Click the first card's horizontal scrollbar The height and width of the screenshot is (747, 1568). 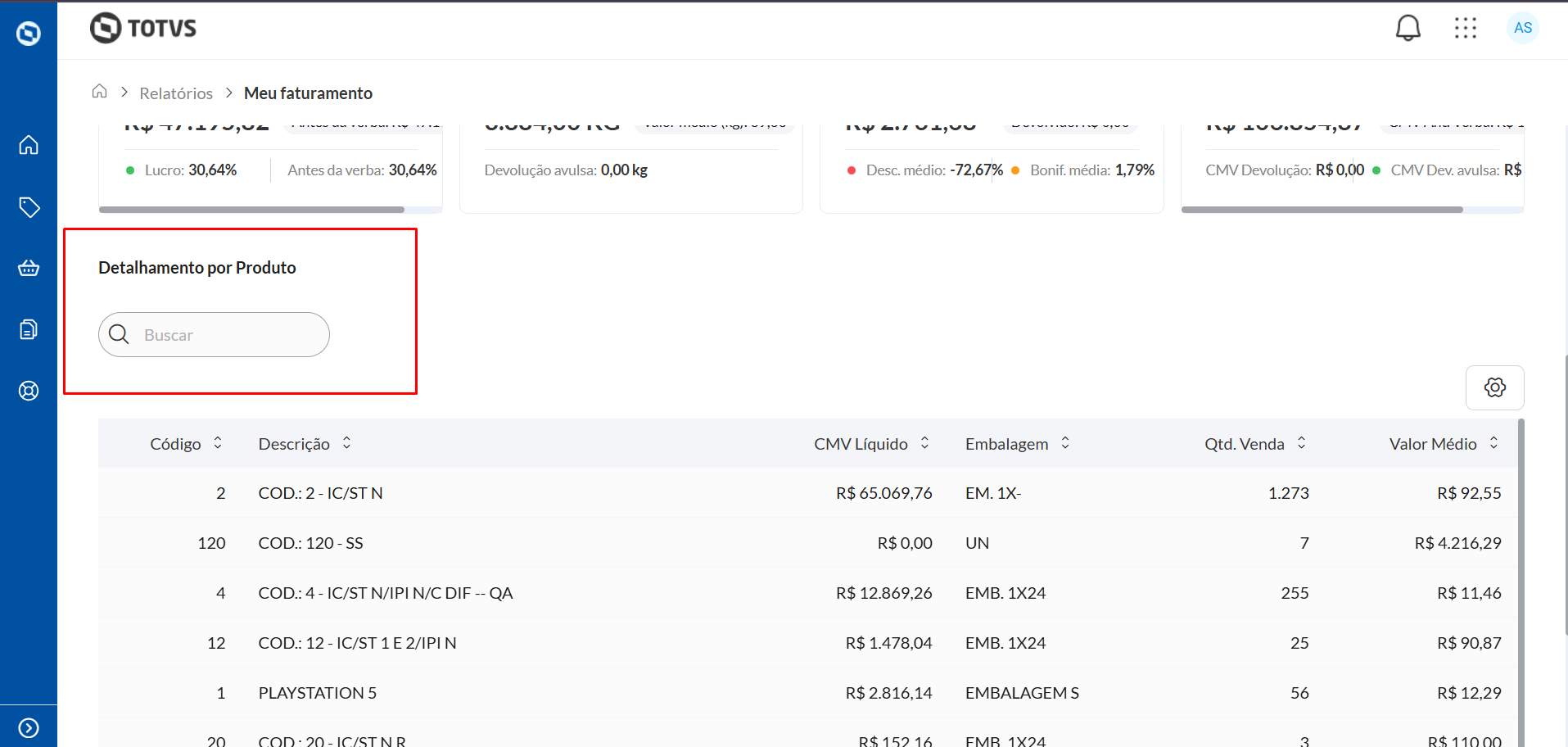coord(251,210)
